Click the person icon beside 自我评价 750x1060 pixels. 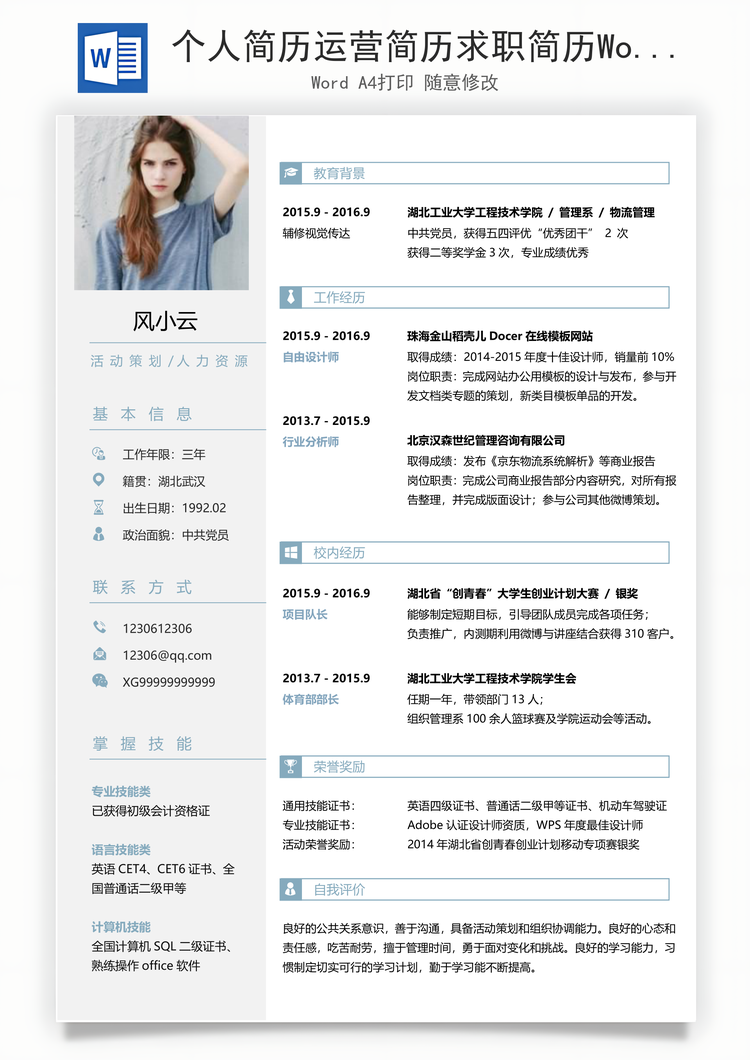tap(291, 889)
